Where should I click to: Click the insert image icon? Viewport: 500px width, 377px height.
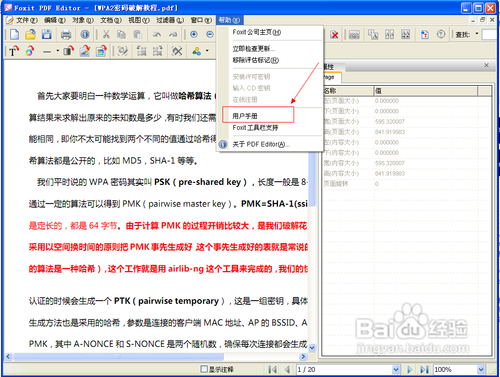pyautogui.click(x=101, y=51)
